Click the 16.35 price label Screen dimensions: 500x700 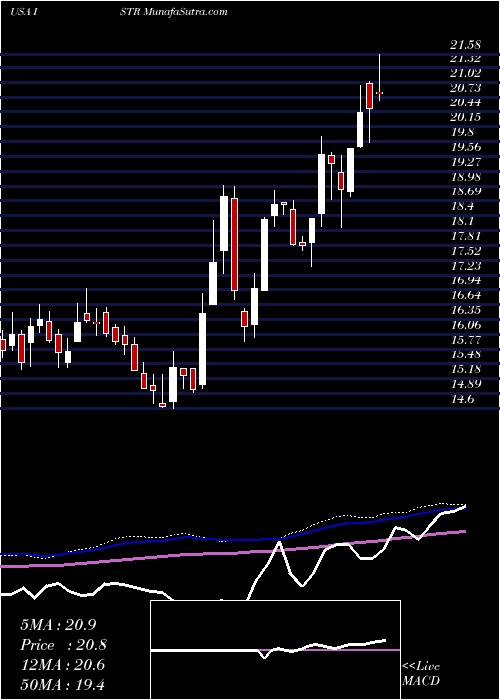(466, 310)
